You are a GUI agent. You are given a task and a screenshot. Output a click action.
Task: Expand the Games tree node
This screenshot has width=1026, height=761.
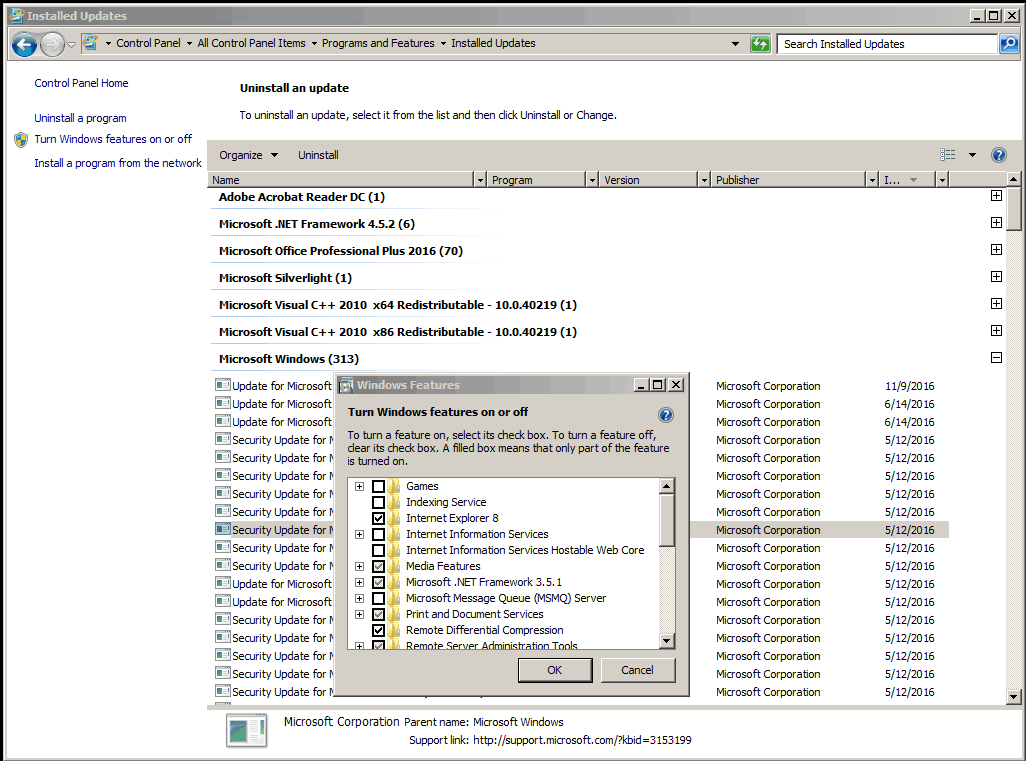[x=359, y=486]
